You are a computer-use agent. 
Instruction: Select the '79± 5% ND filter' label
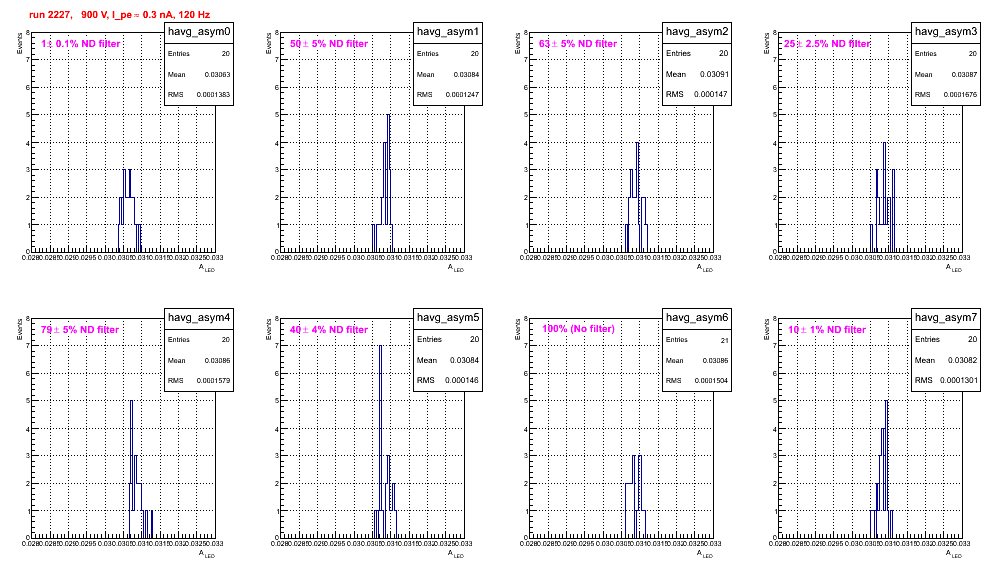tap(80, 330)
